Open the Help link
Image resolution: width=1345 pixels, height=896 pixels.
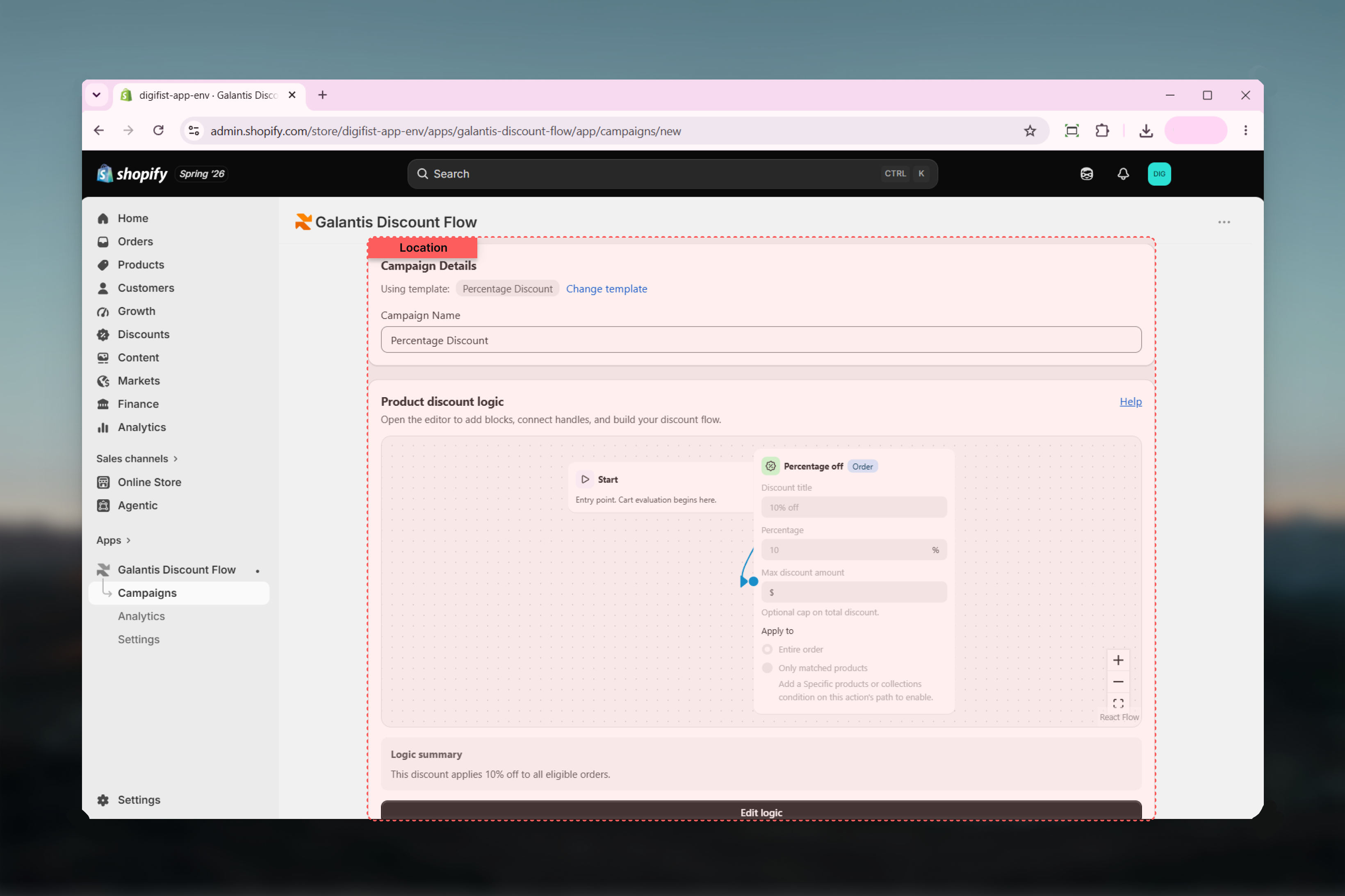point(1130,402)
